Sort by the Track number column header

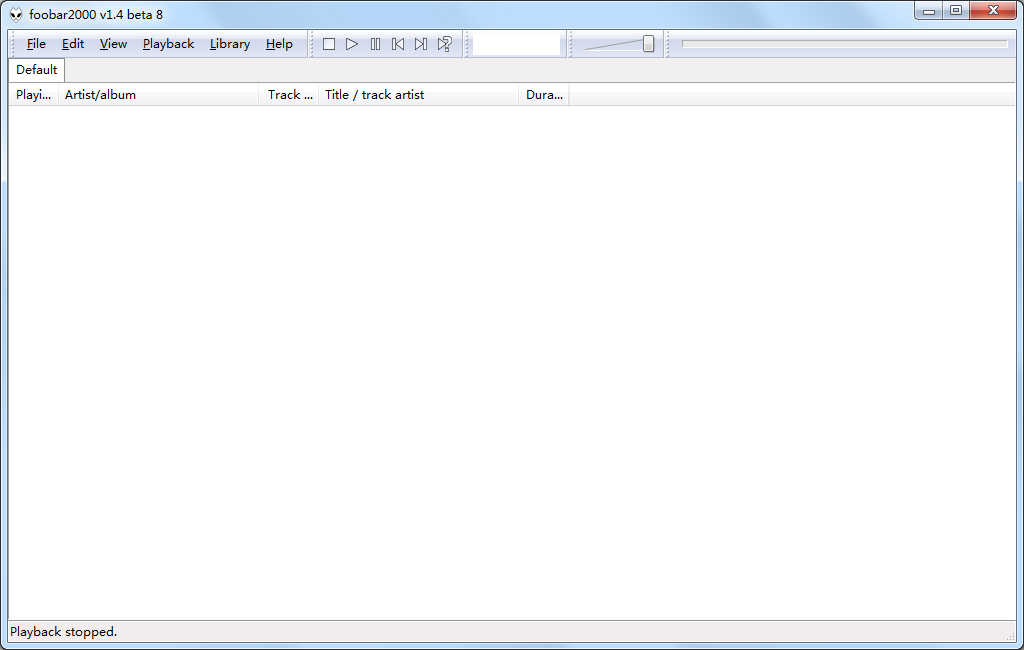click(x=289, y=95)
